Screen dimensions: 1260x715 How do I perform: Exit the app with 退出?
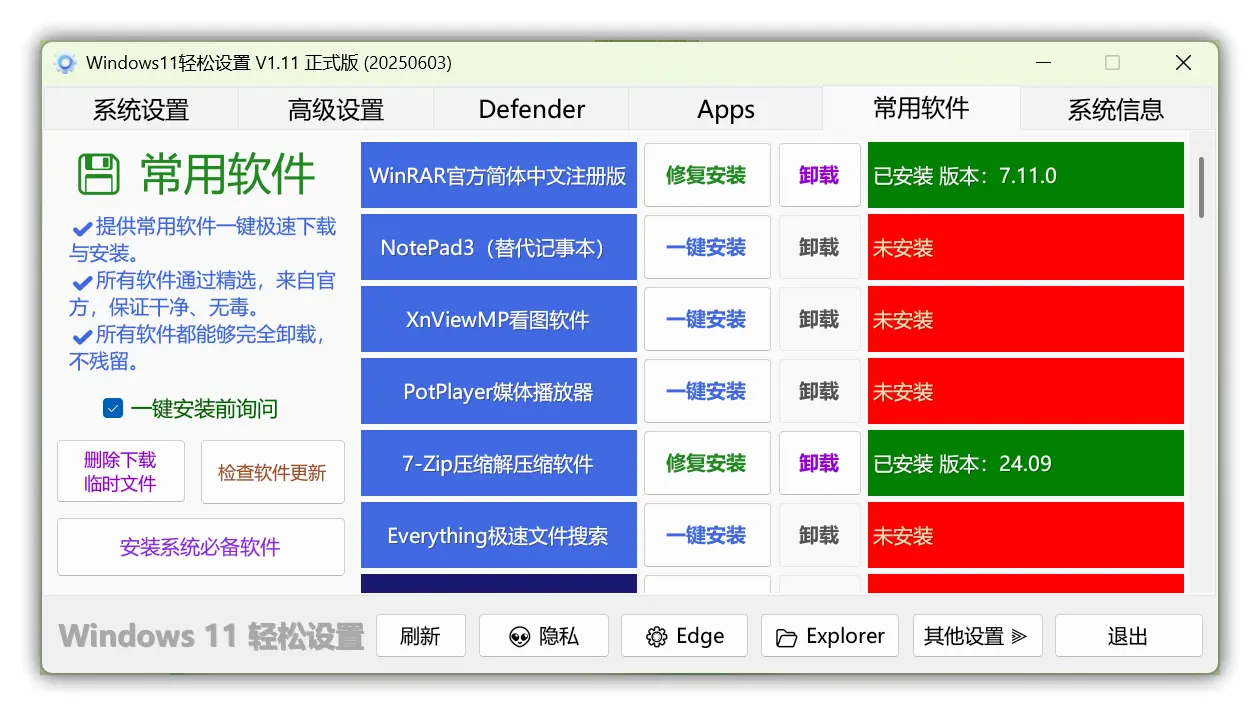tap(1128, 636)
